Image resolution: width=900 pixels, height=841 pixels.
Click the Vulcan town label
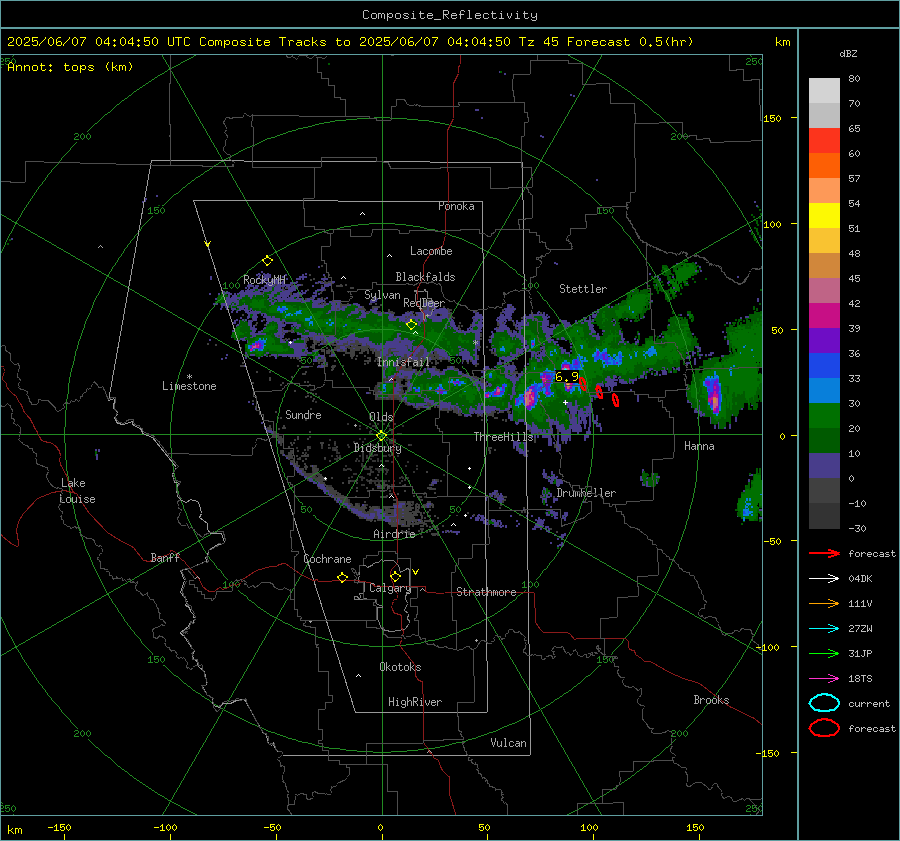tap(508, 743)
